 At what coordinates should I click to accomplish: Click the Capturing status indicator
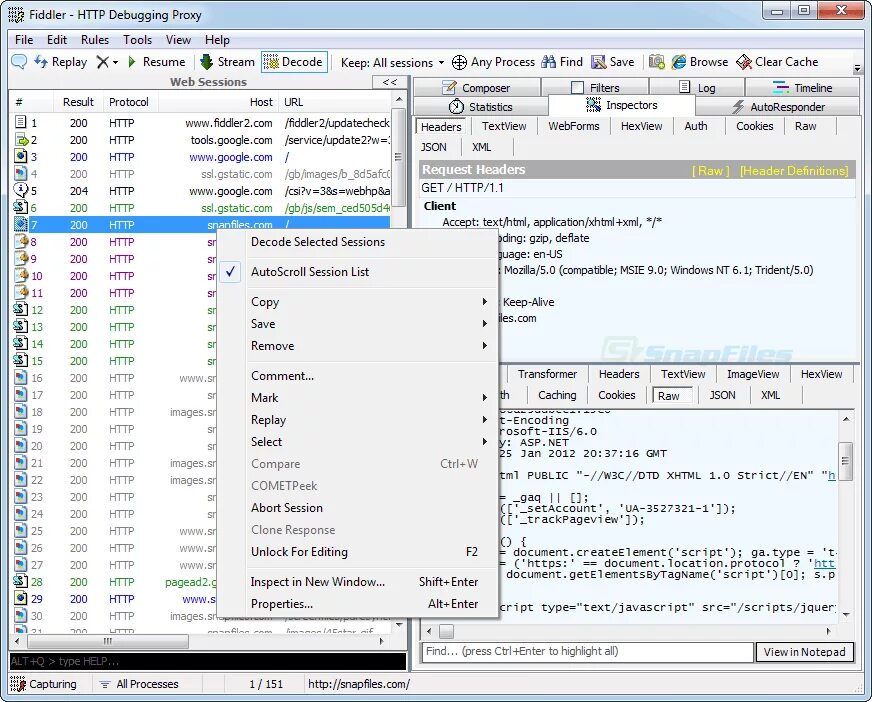[44, 684]
